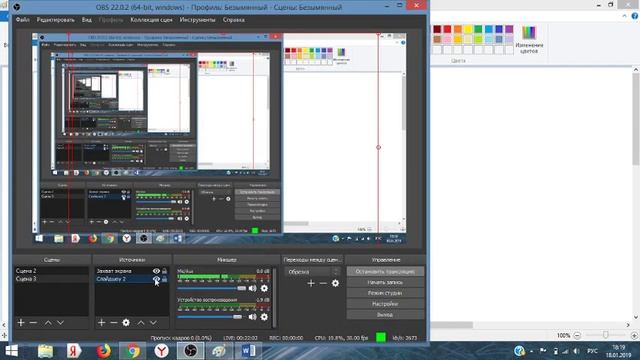The width and height of the screenshot is (640, 360).
Task: Click the Выход button
Action: click(385, 315)
